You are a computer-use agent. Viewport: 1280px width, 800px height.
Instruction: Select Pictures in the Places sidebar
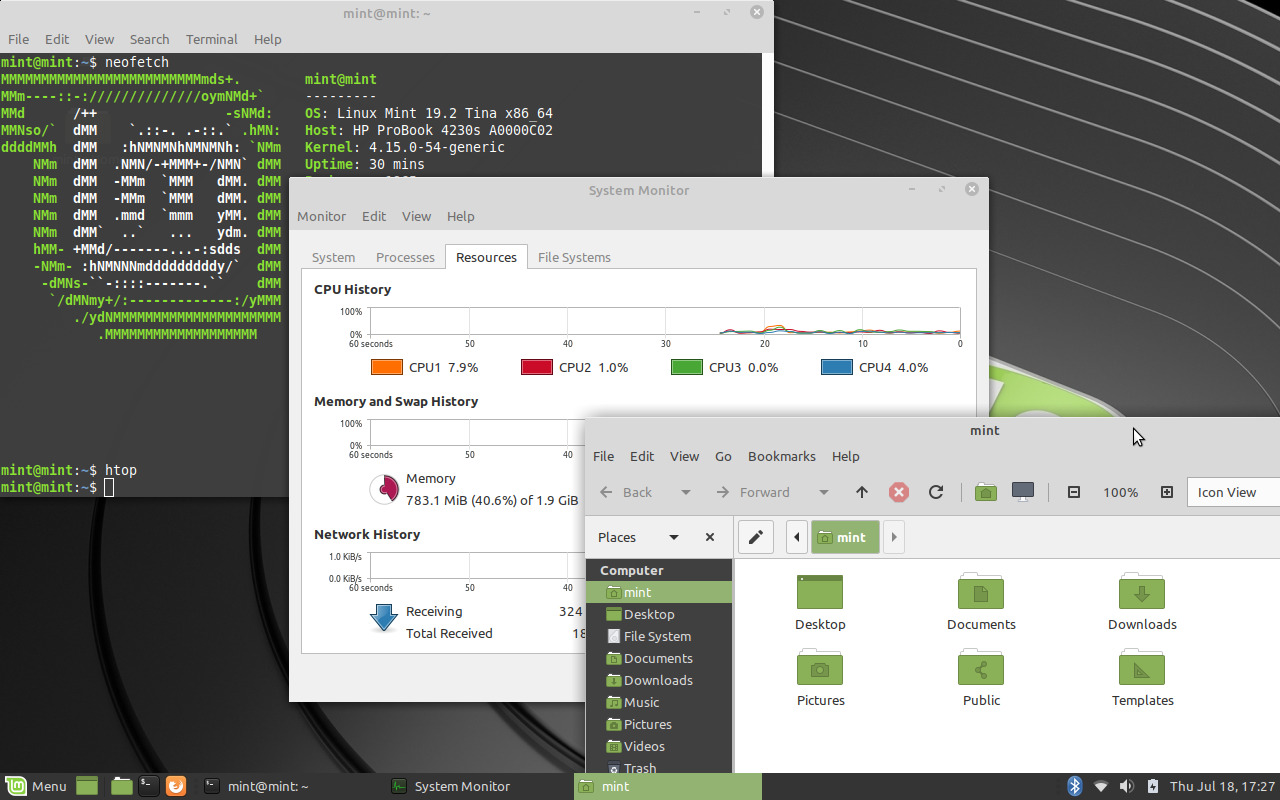point(659,724)
